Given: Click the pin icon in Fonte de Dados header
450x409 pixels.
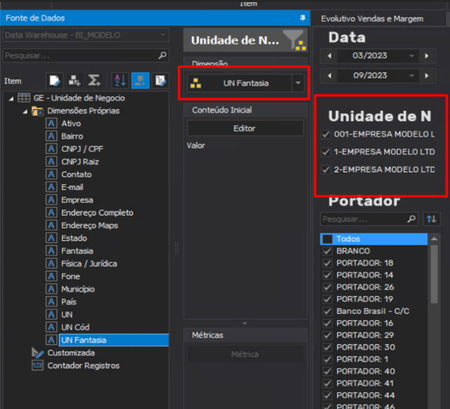Looking at the screenshot, I should point(302,18).
